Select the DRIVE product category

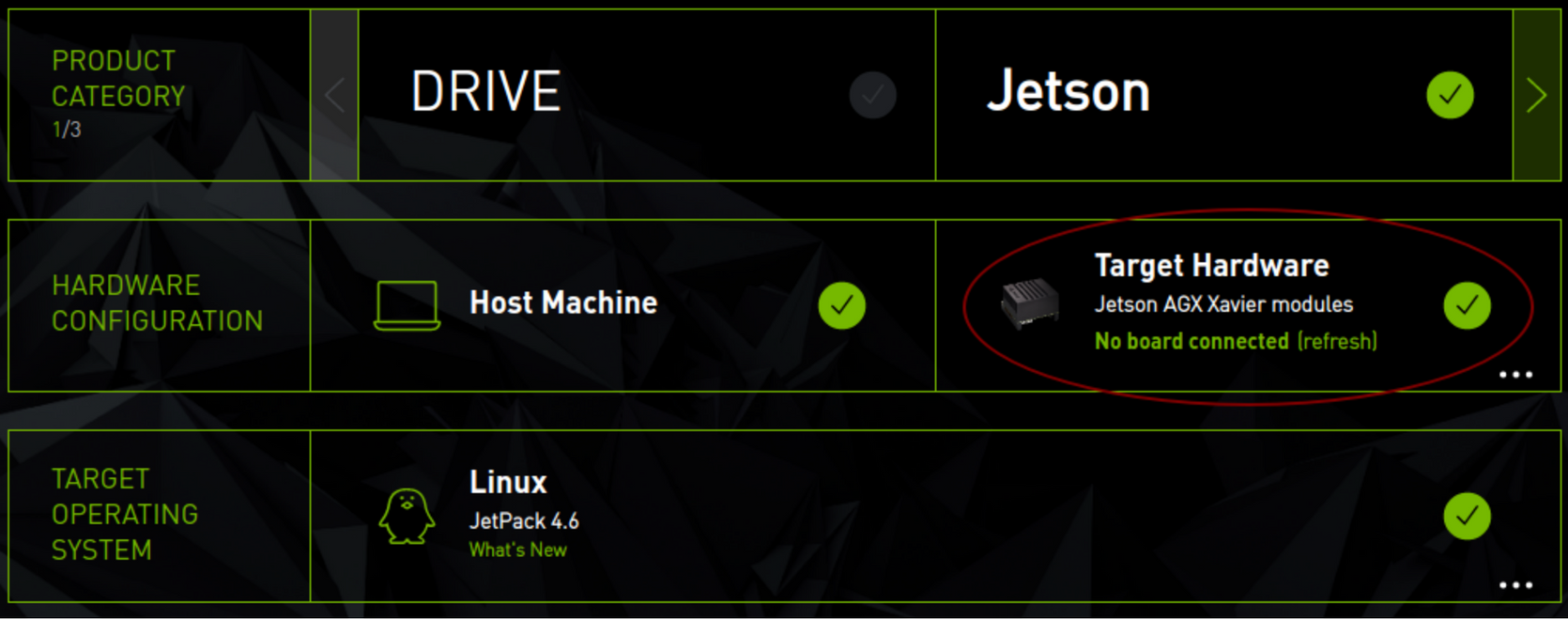tap(647, 95)
